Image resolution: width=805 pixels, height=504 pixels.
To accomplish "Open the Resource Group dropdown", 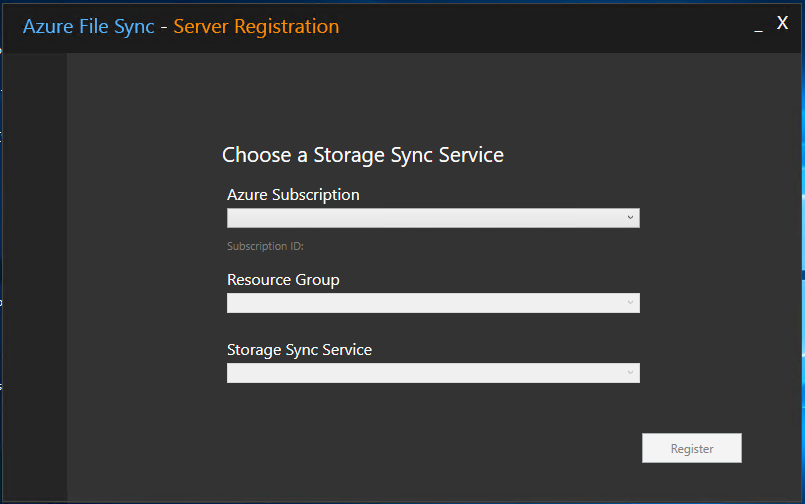I will pyautogui.click(x=432, y=303).
